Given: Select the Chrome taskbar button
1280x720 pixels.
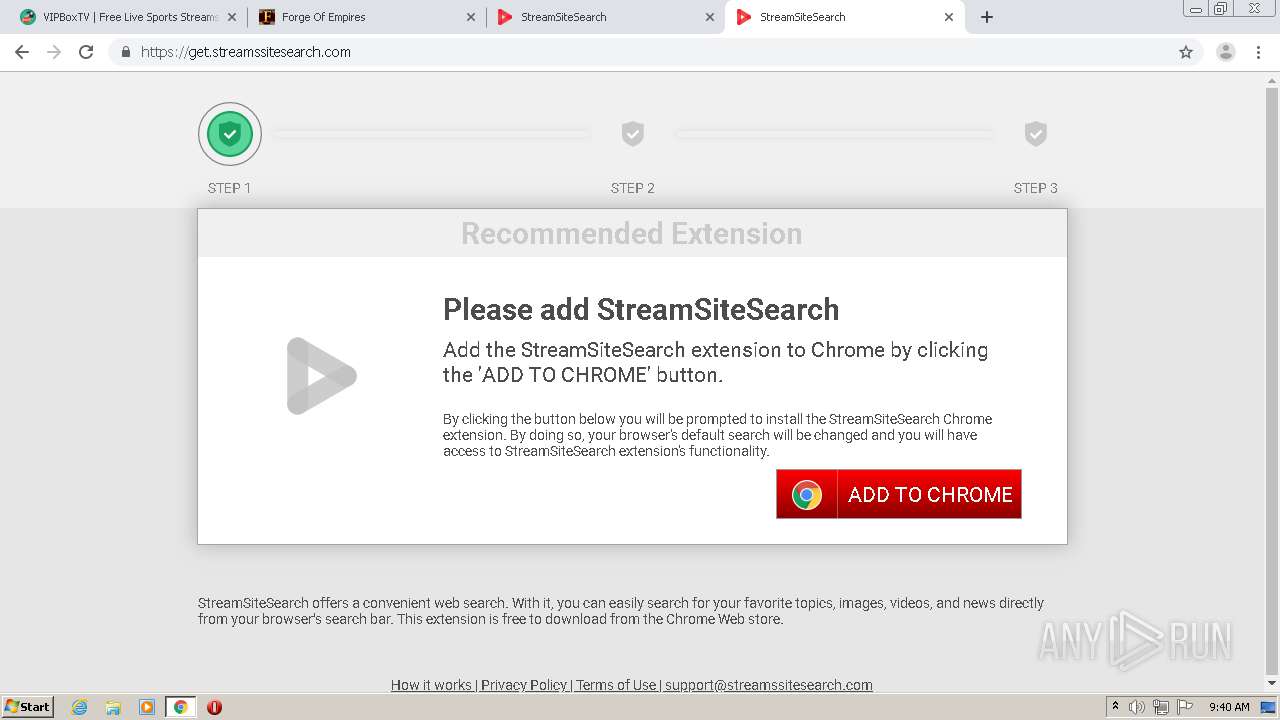Looking at the screenshot, I should tap(180, 707).
